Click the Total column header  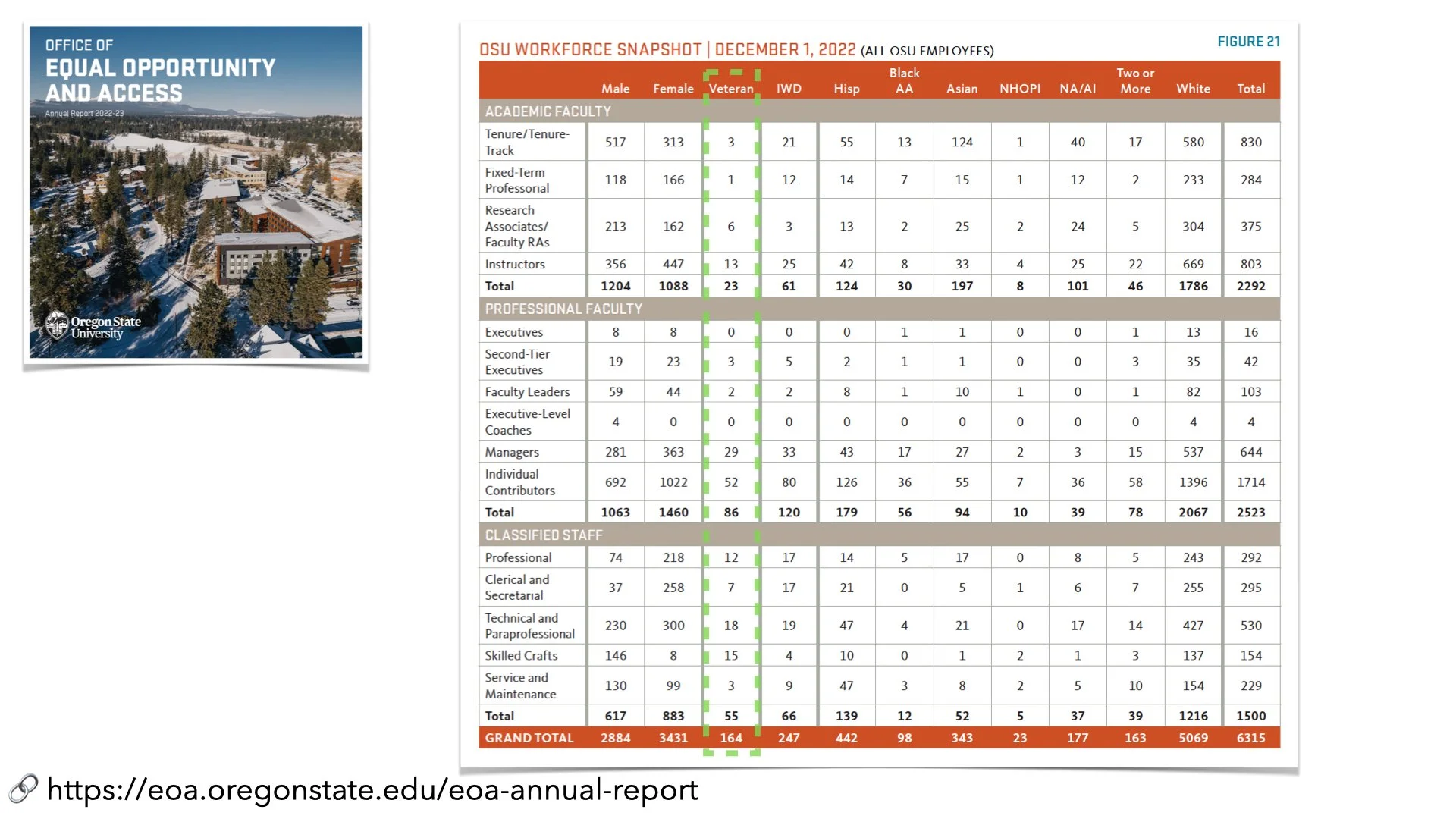(x=1250, y=89)
